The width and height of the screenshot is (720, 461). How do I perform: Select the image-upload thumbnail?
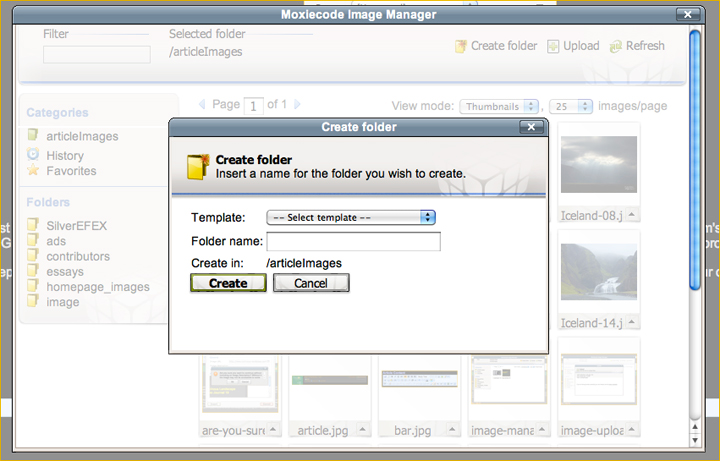pyautogui.click(x=599, y=380)
